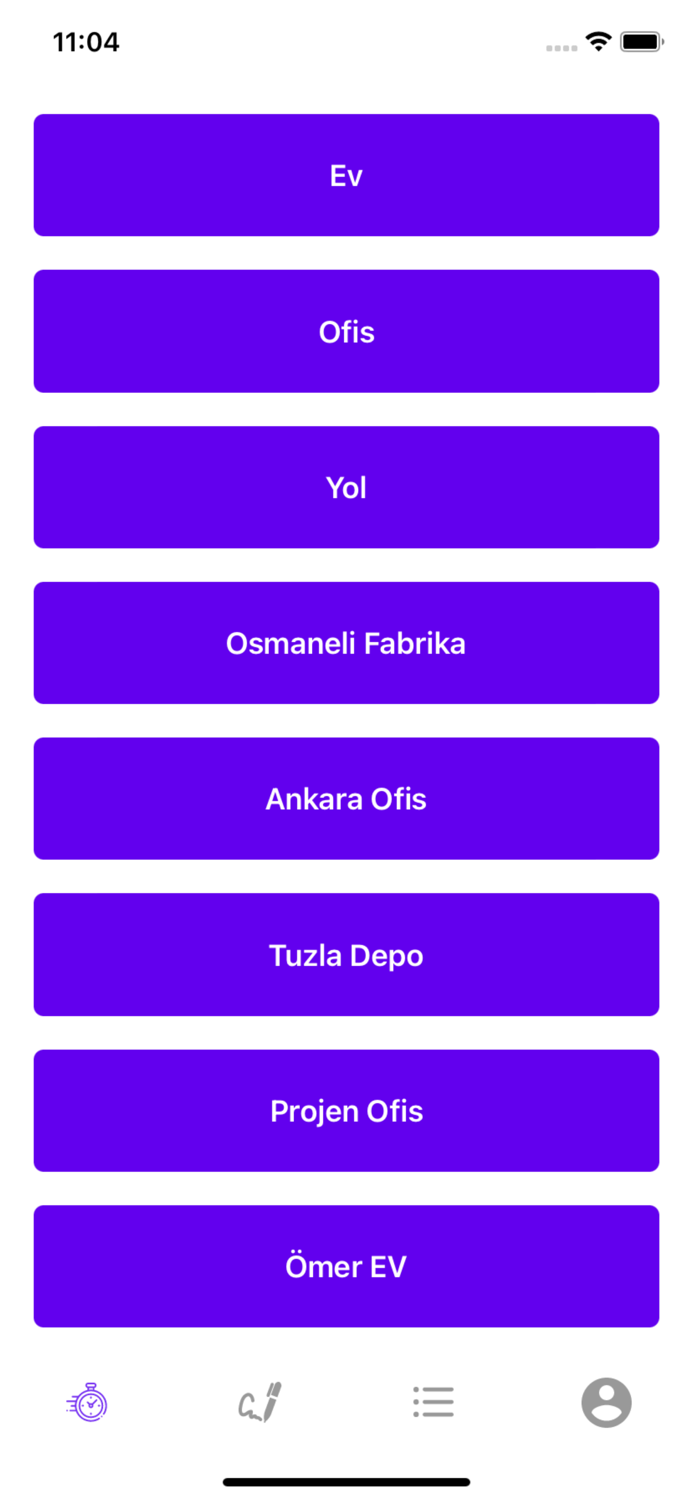
Task: Select the signature pen icon
Action: coord(260,1402)
